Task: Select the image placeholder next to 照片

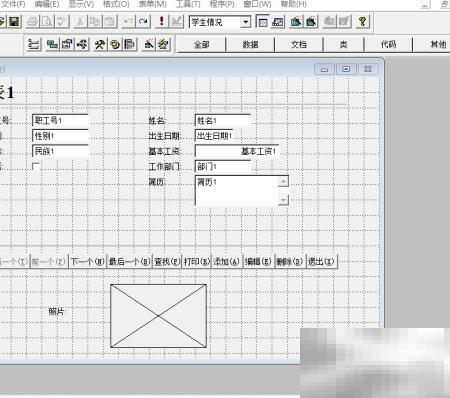Action: [158, 316]
